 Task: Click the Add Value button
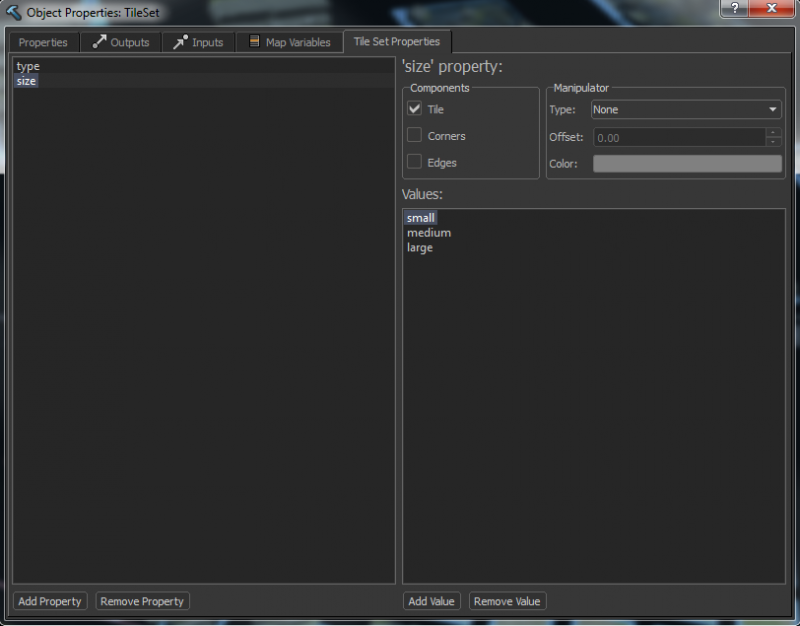pyautogui.click(x=431, y=601)
